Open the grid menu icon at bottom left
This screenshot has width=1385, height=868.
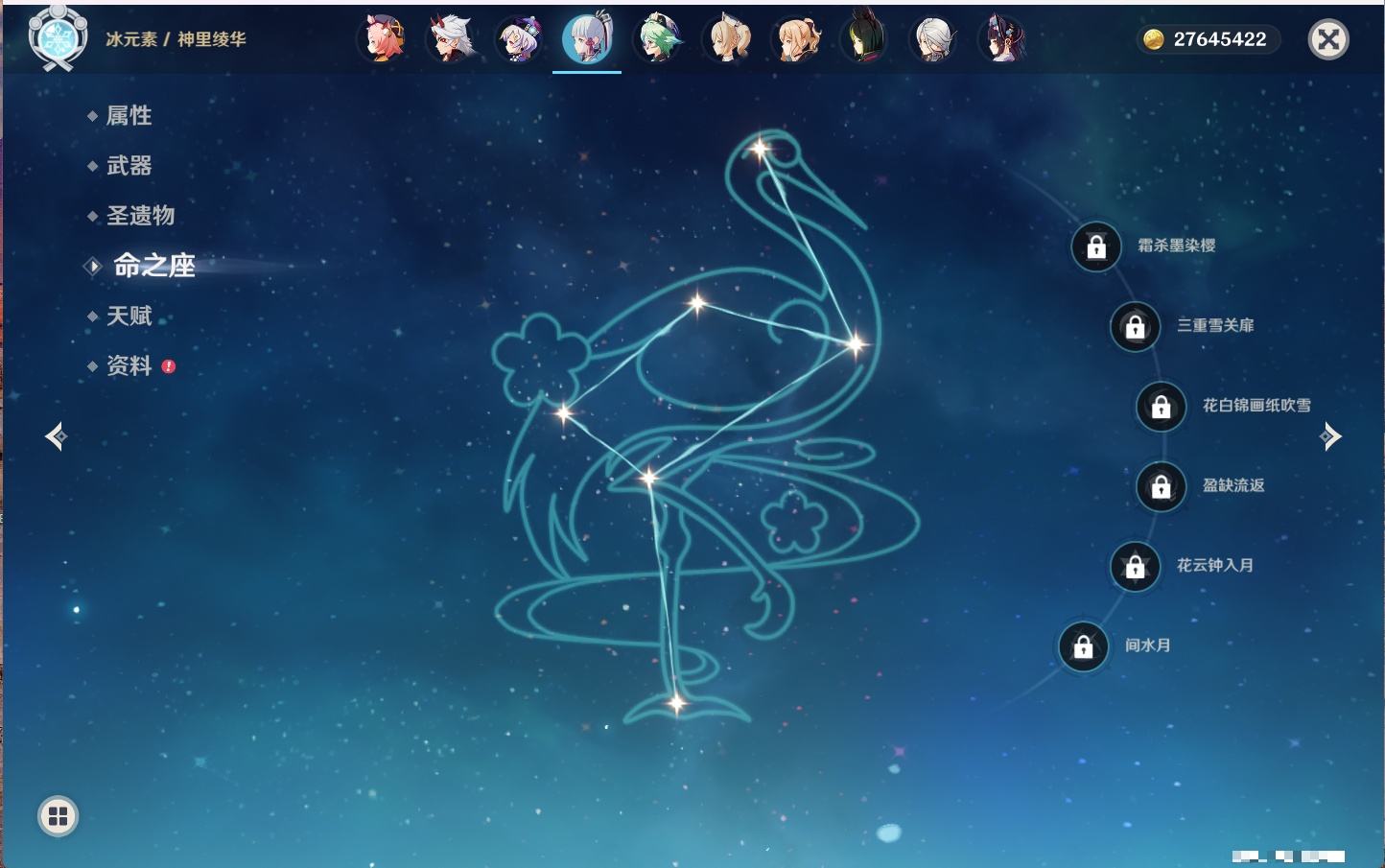pos(58,816)
